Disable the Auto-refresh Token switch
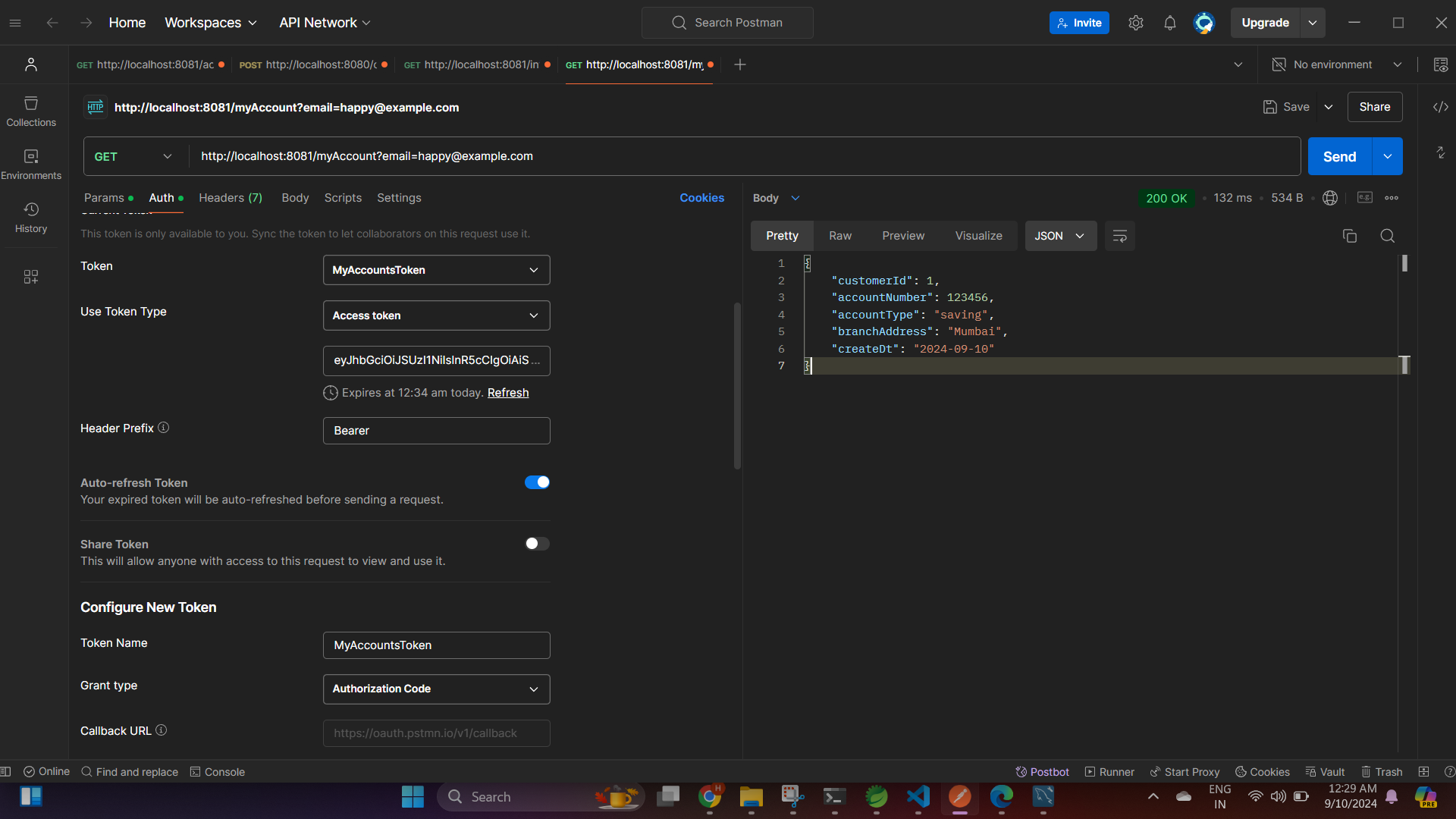Viewport: 1456px width, 819px height. [537, 482]
